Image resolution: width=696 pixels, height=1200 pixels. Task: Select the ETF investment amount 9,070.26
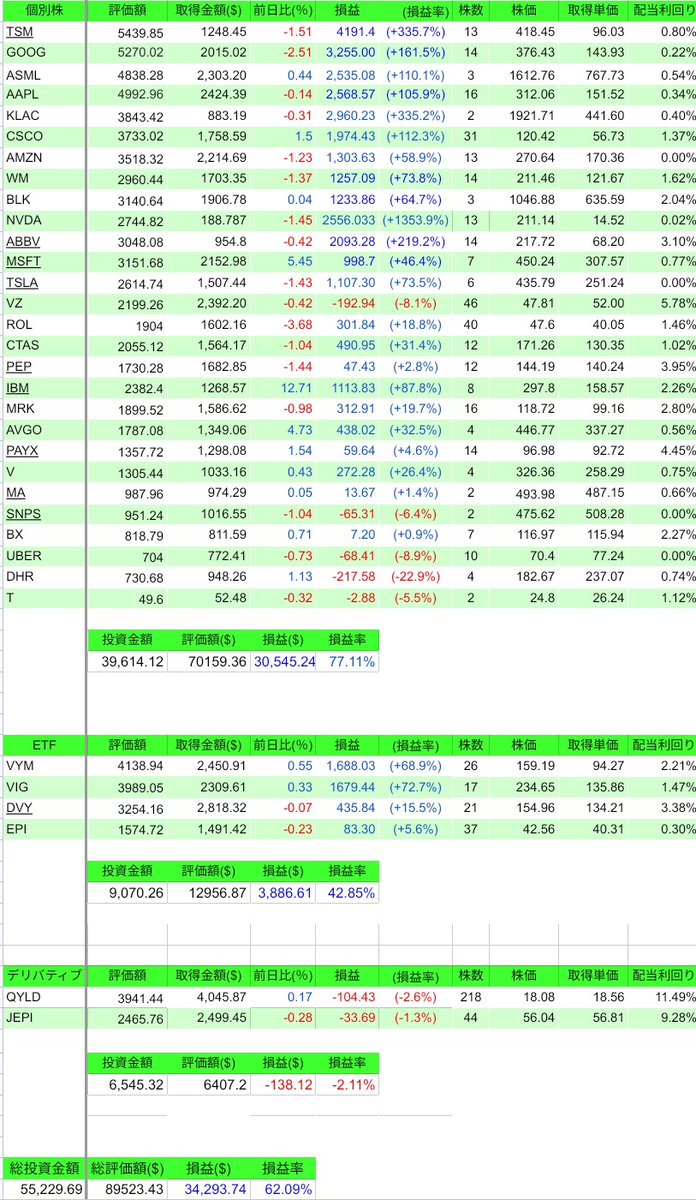tap(126, 893)
